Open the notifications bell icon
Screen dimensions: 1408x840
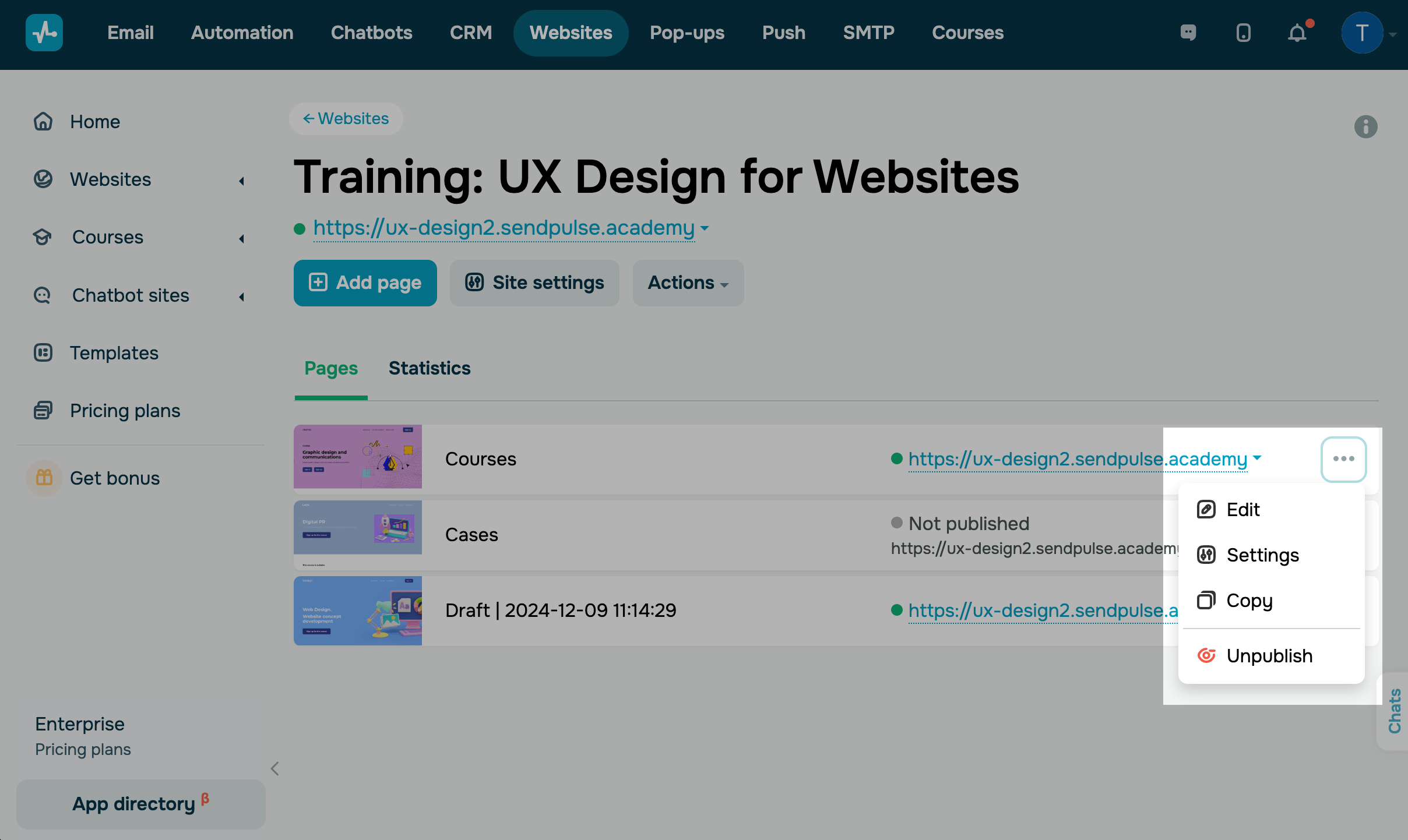pos(1297,33)
